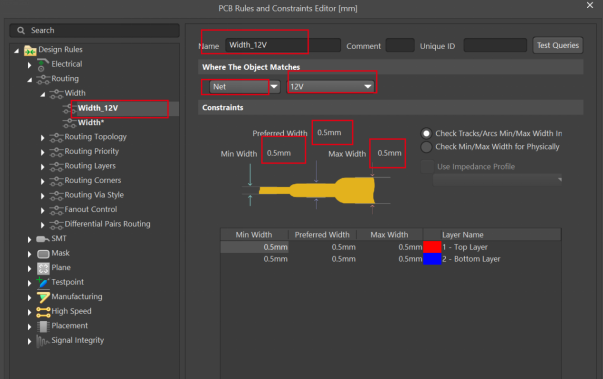603x379 pixels.
Task: Click the Width rule group icon
Action: click(x=57, y=94)
